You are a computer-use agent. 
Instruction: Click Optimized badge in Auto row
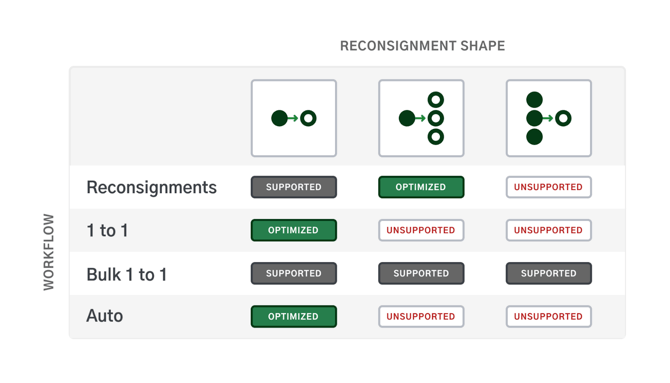[294, 317]
